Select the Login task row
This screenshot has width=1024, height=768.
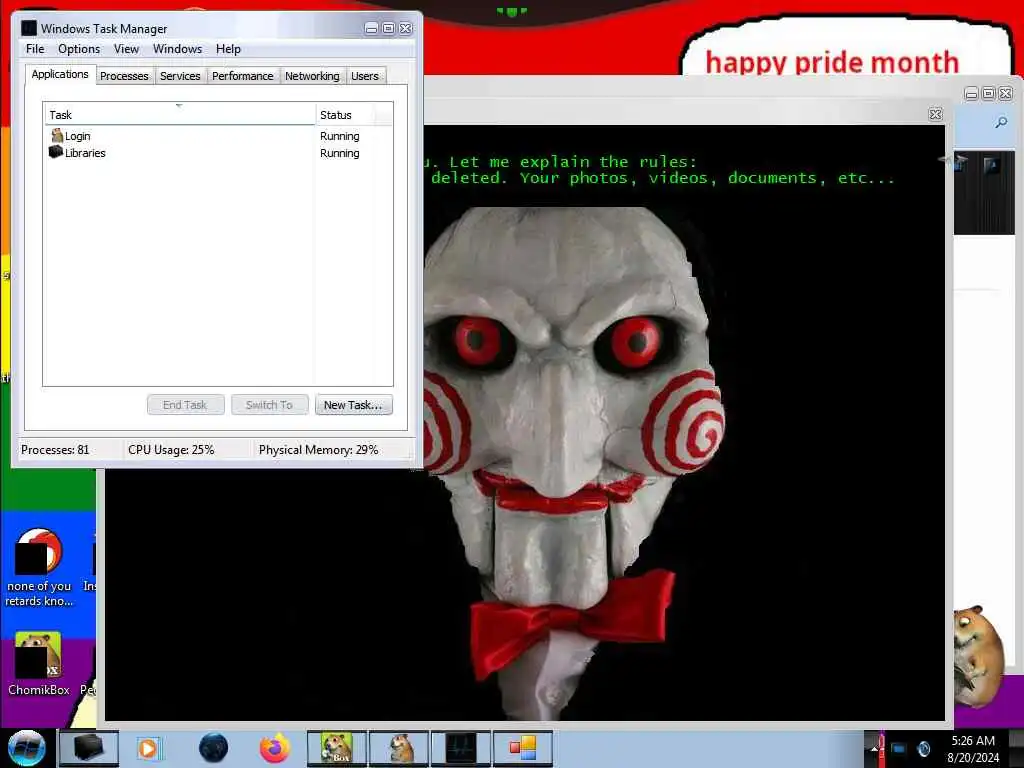pyautogui.click(x=219, y=136)
